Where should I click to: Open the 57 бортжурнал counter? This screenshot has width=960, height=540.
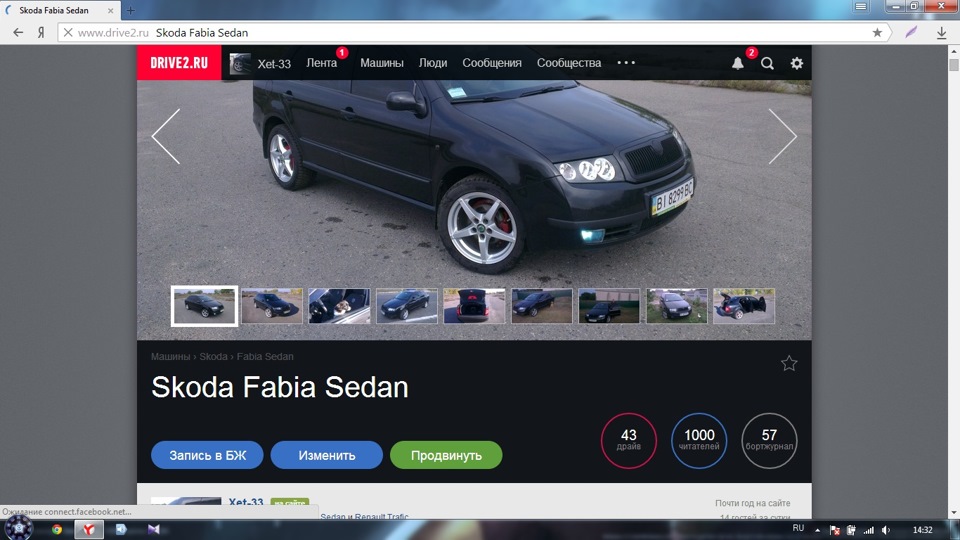click(769, 441)
